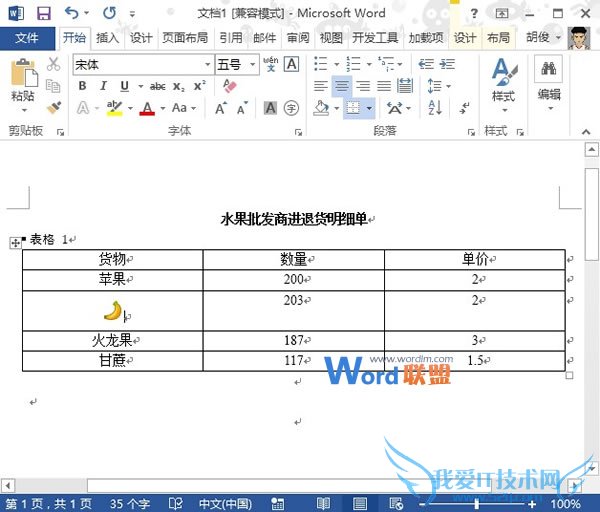Expand highlight color dropdown arrow

[130, 108]
